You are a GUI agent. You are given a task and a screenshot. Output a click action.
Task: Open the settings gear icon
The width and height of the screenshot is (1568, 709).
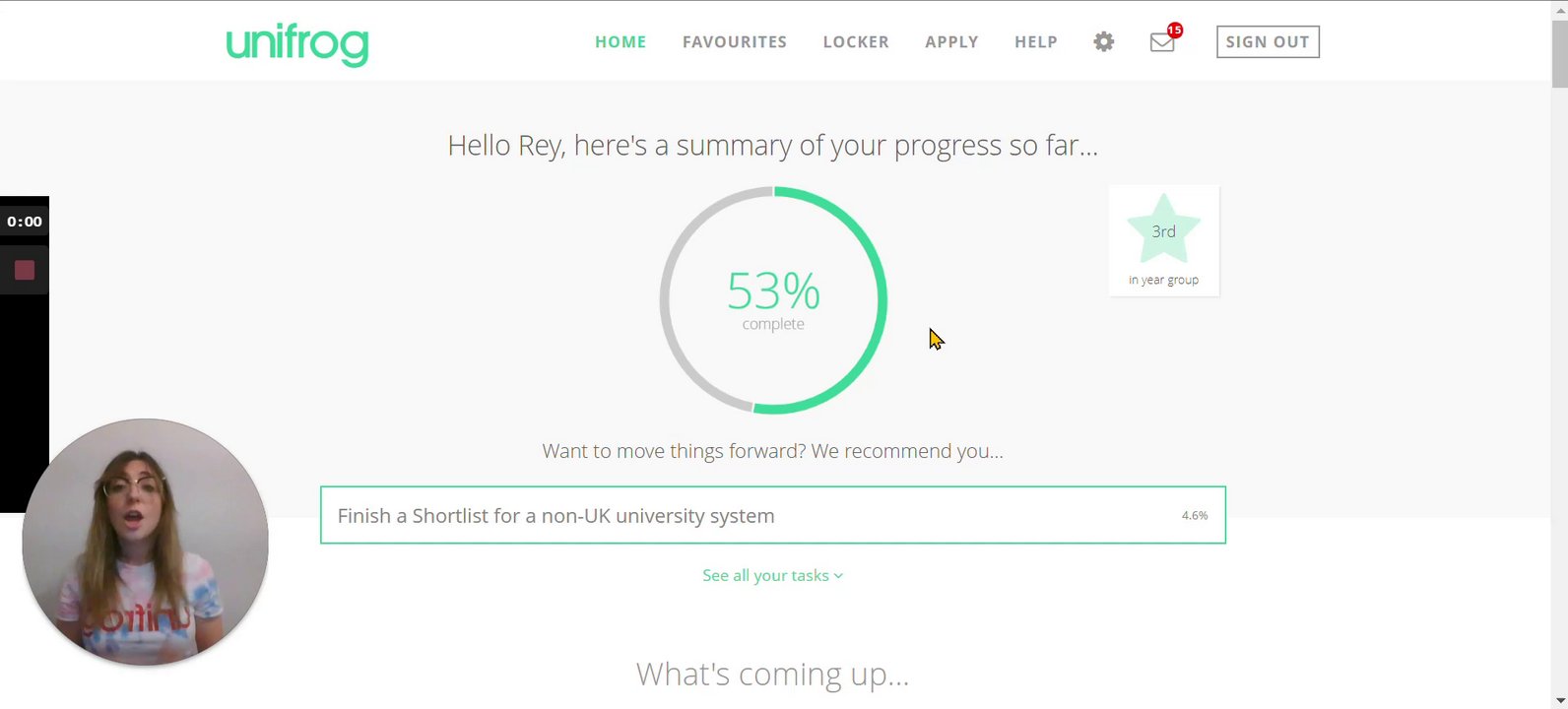pos(1104,41)
